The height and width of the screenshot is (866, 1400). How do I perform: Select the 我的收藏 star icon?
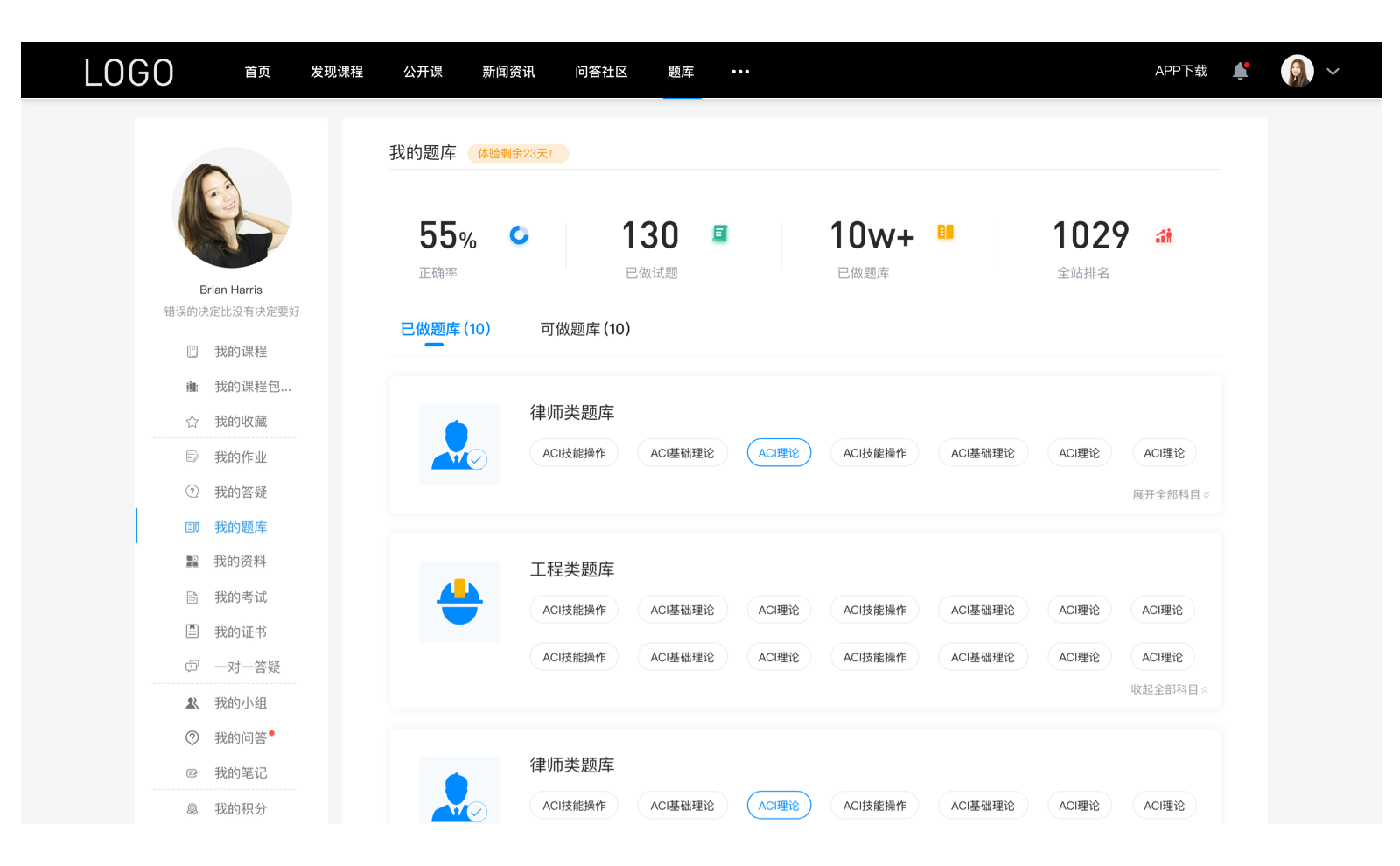192,421
